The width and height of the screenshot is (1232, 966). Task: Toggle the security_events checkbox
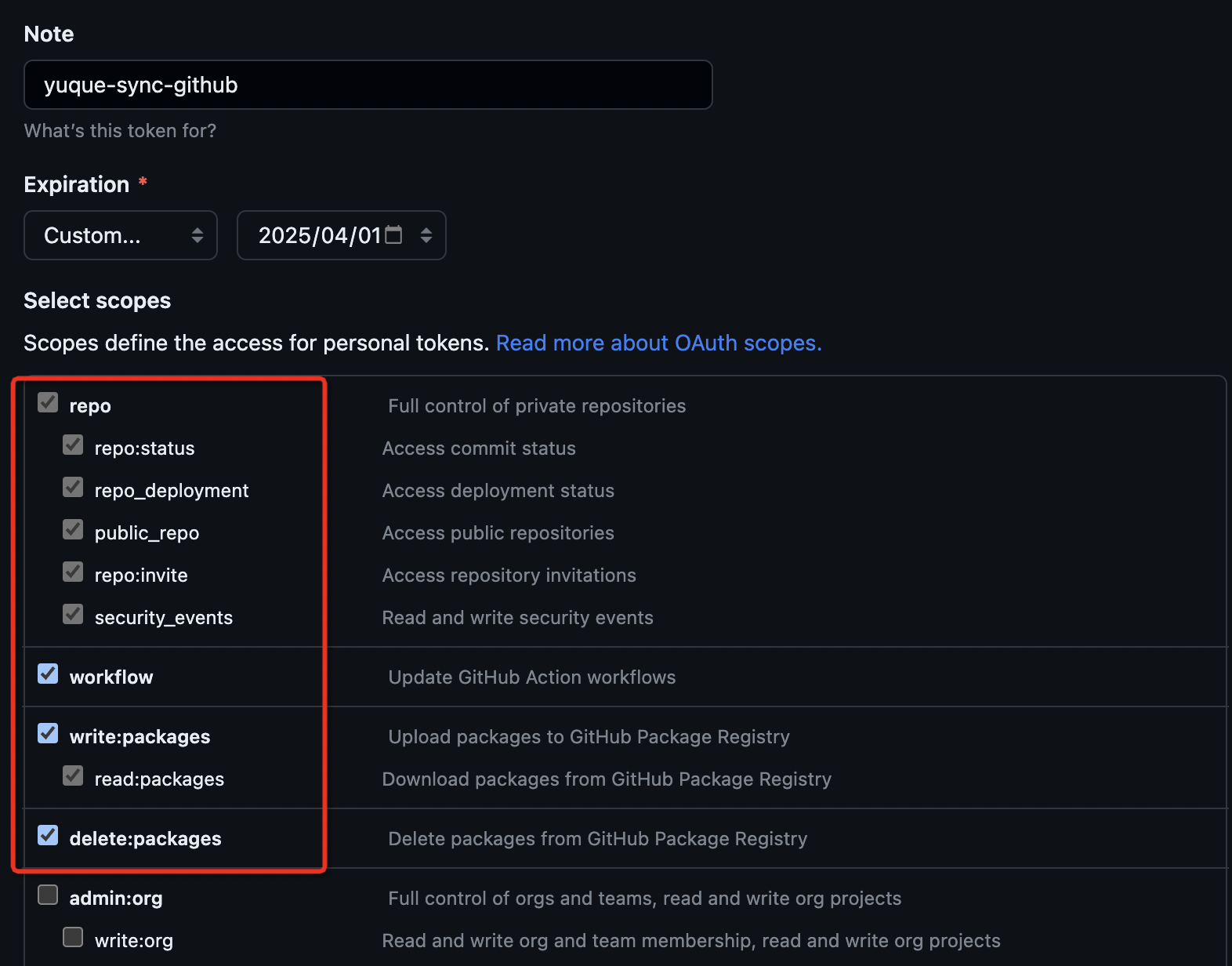[73, 615]
